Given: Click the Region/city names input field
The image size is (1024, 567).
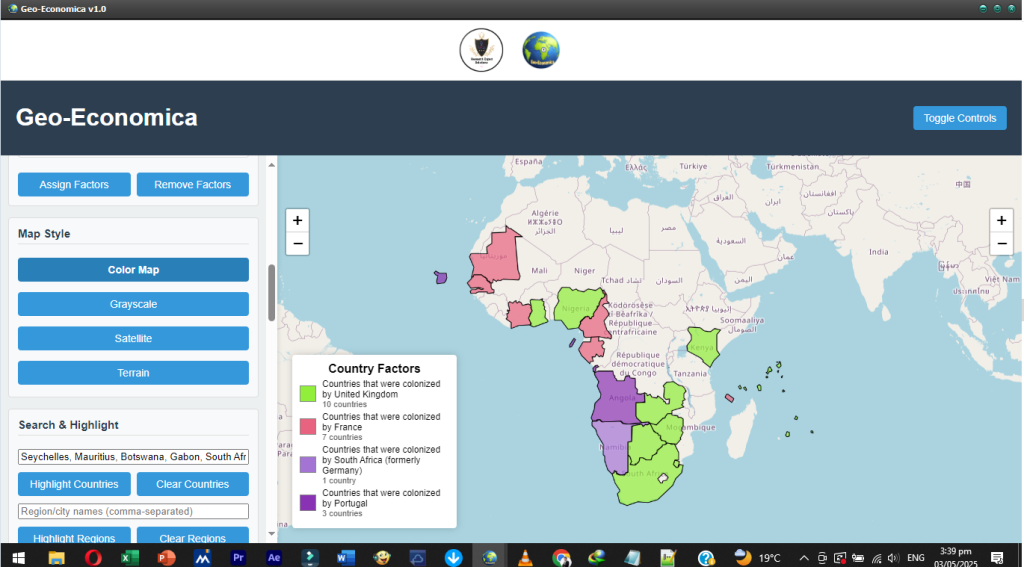Looking at the screenshot, I should pyautogui.click(x=133, y=511).
